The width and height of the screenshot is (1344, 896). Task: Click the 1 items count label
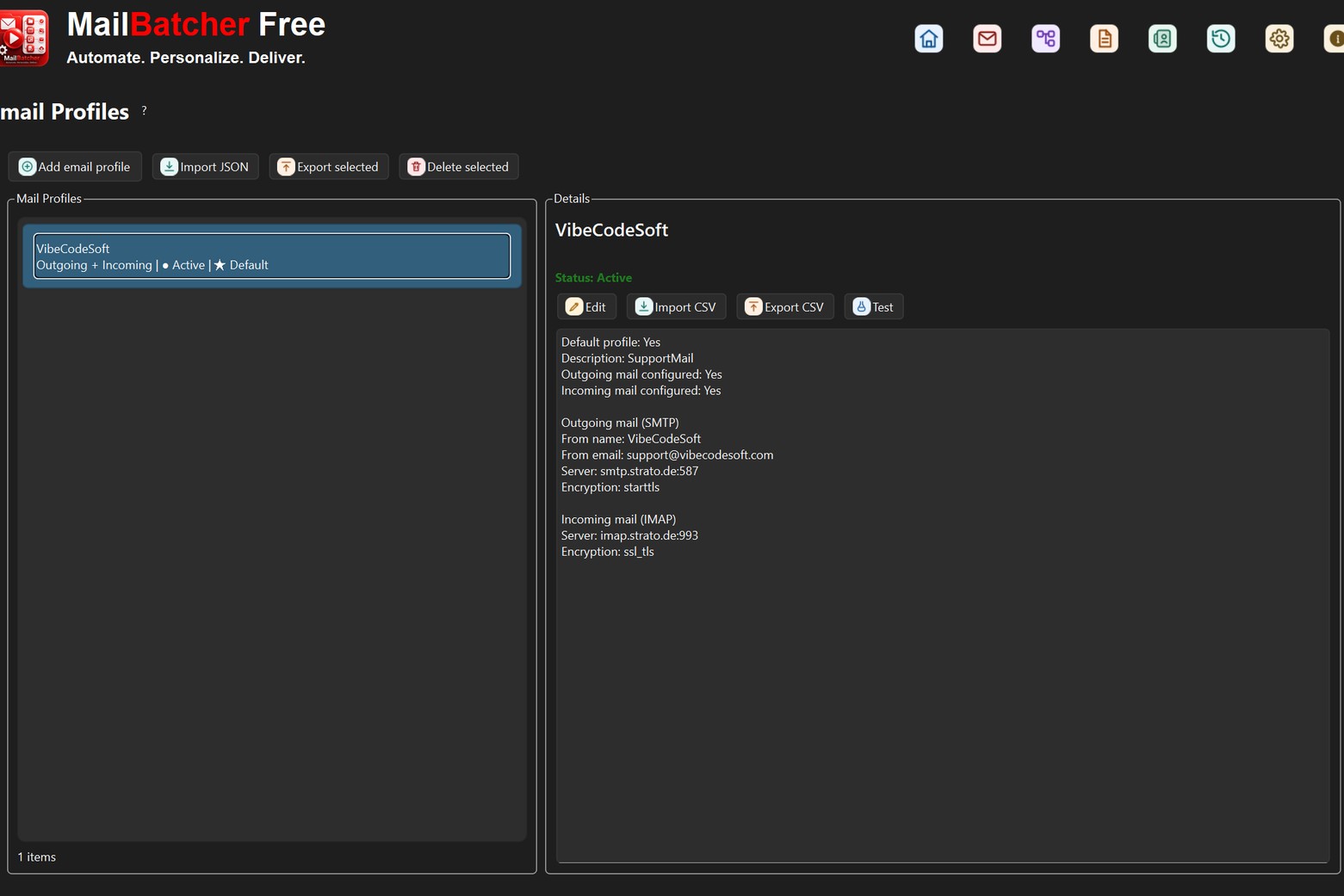pyautogui.click(x=37, y=857)
